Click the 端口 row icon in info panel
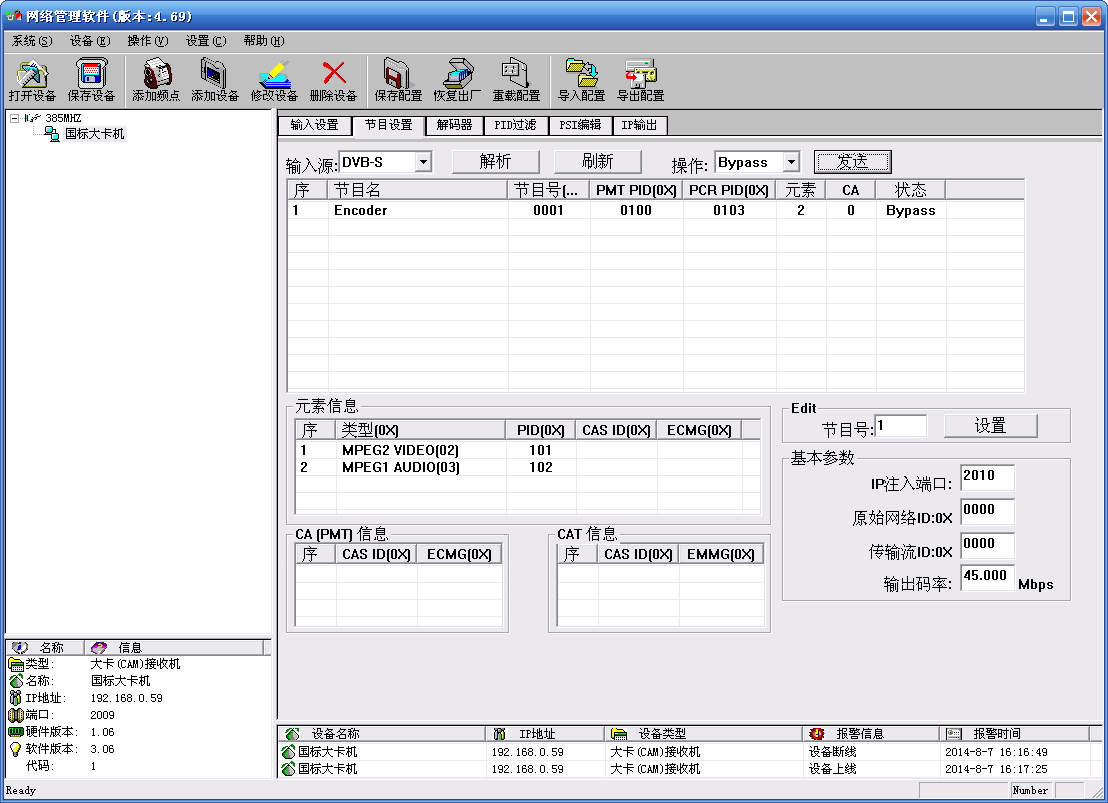The height and width of the screenshot is (803, 1108). pos(16,715)
